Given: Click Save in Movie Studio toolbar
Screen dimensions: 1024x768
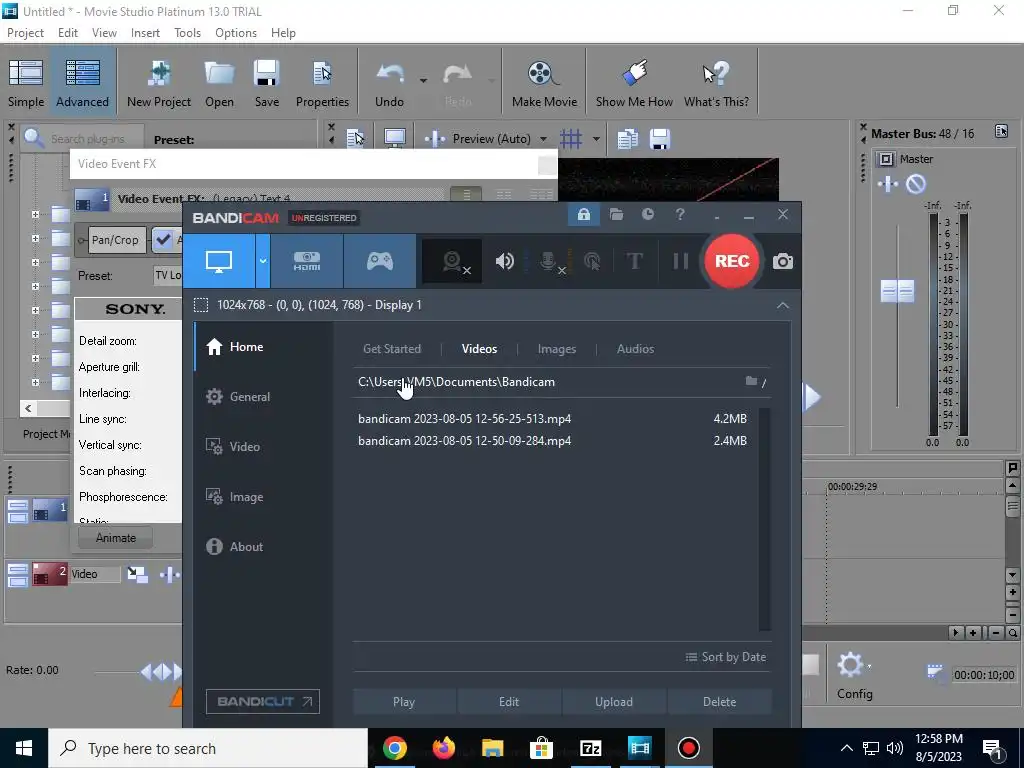Looking at the screenshot, I should (266, 83).
